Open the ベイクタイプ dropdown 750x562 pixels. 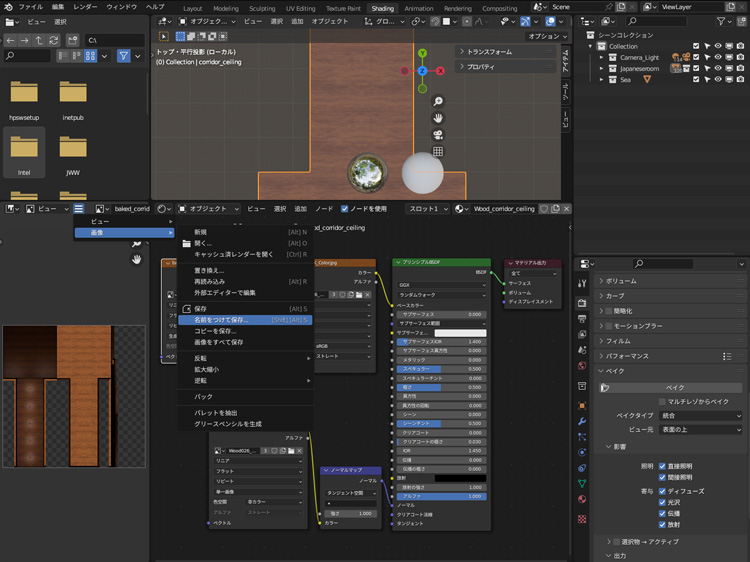699,415
